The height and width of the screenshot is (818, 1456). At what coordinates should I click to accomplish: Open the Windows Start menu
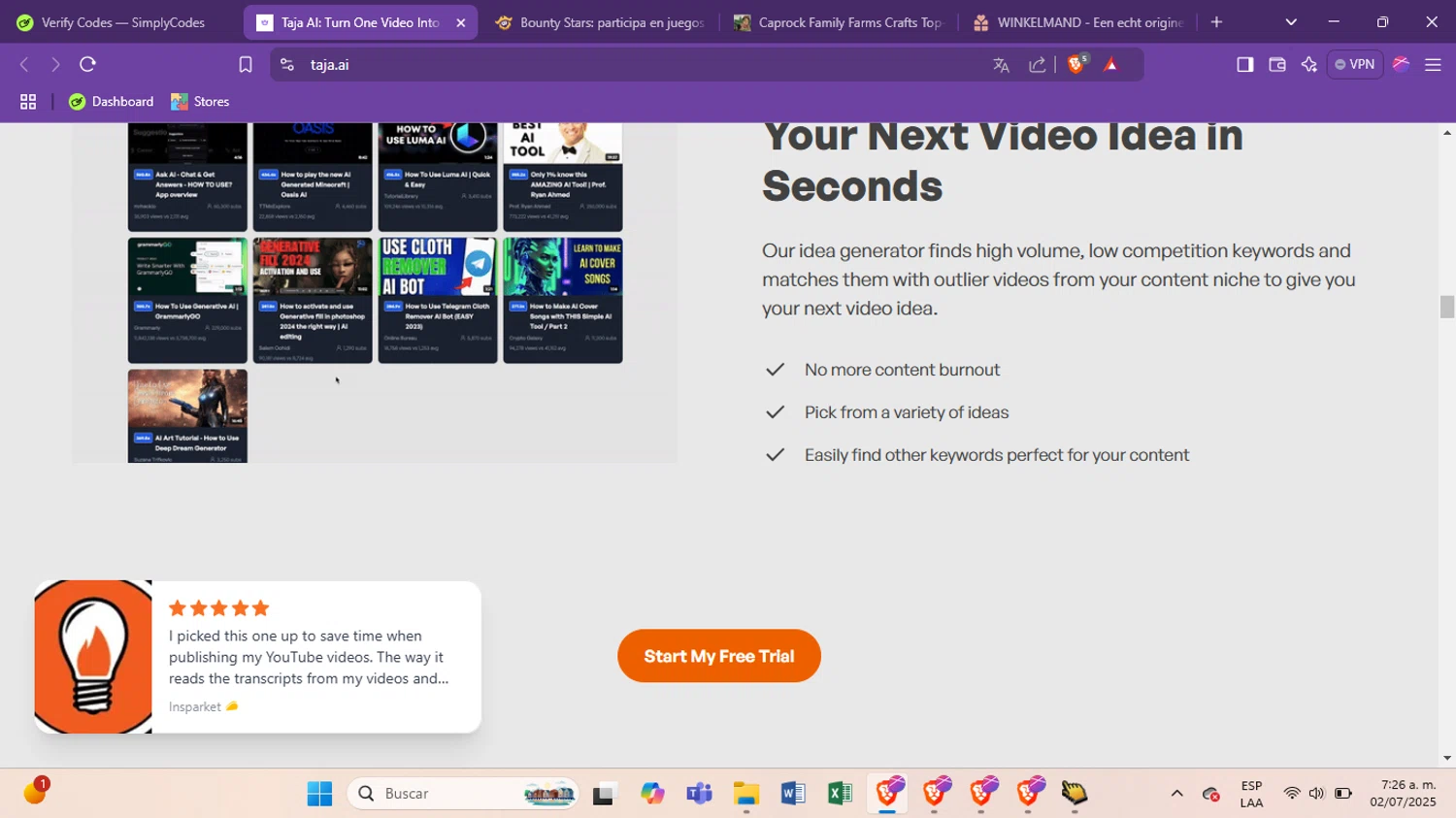[x=319, y=794]
